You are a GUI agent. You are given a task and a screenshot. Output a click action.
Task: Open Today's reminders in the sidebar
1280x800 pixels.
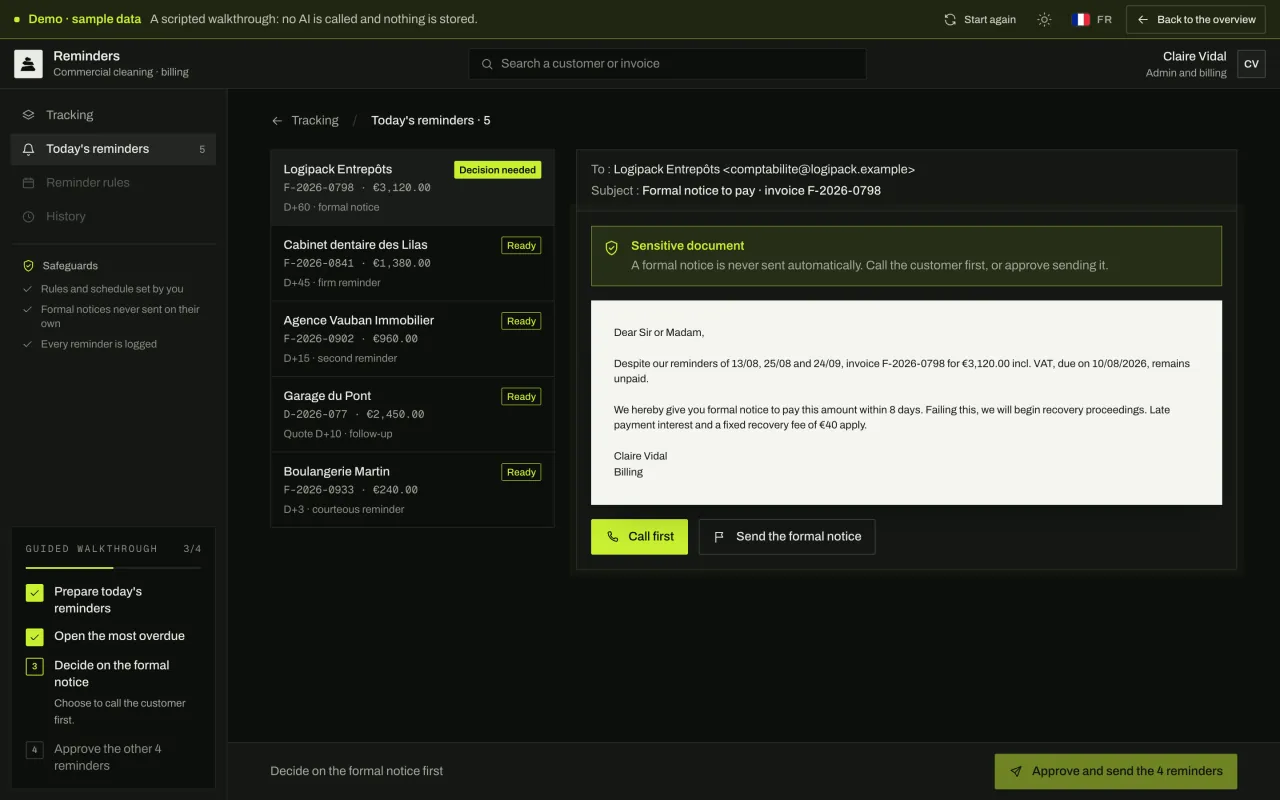(113, 149)
